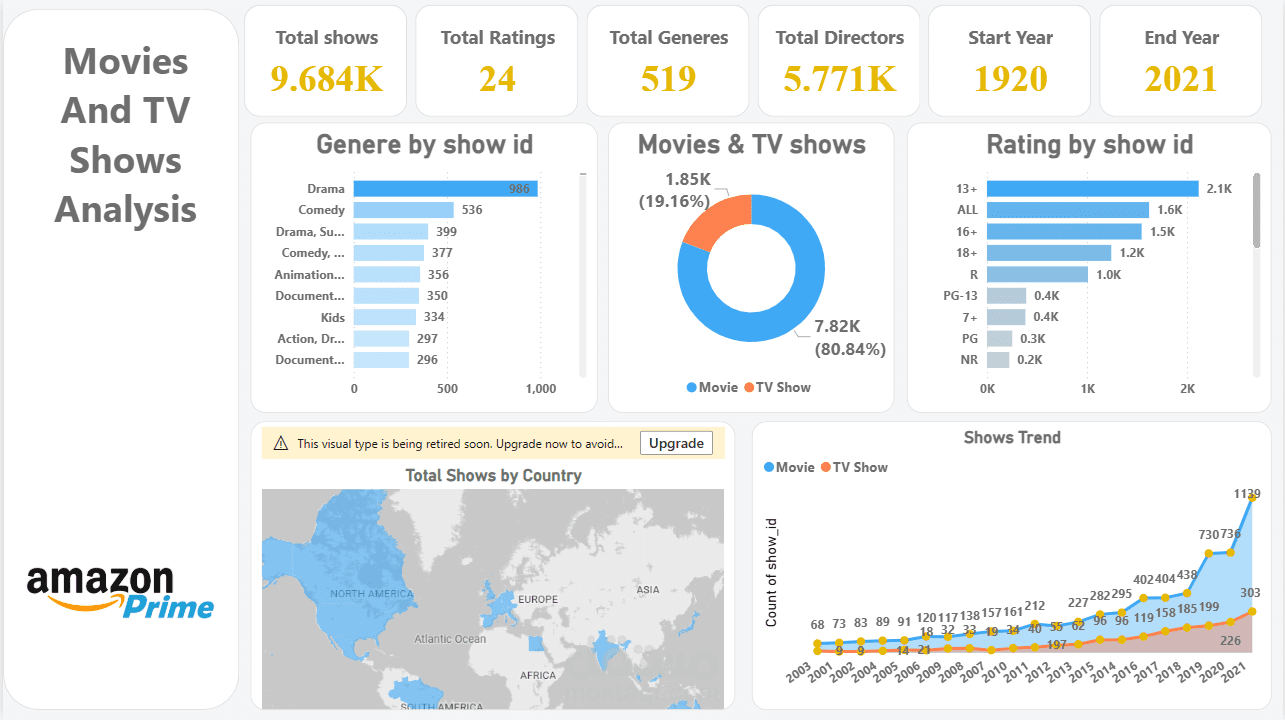1285x720 pixels.
Task: Select the PG rating bar showing 0.3K
Action: point(1000,338)
